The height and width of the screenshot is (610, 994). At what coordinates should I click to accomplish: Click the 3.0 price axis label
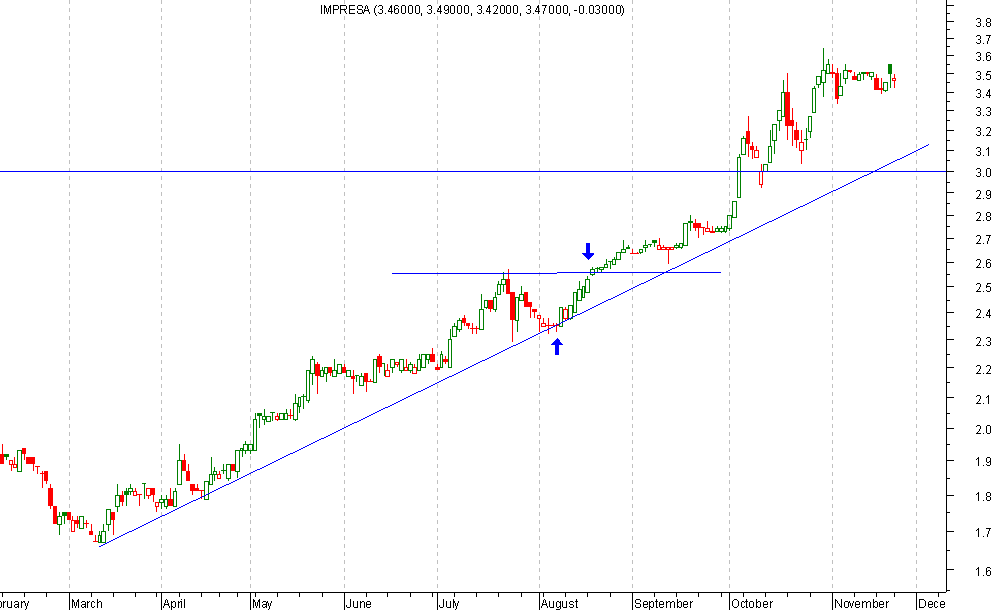tap(983, 172)
